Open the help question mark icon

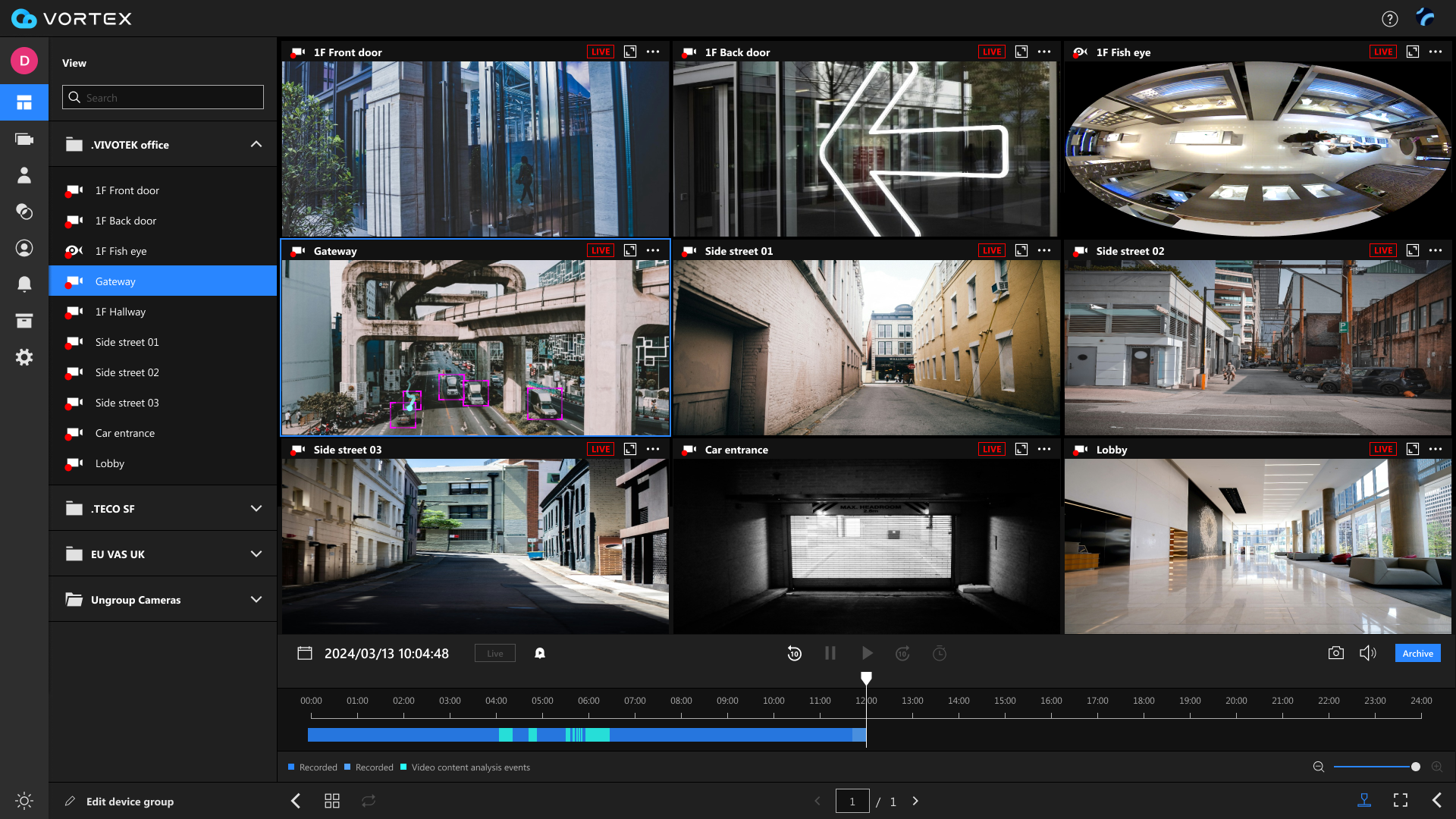1389,19
